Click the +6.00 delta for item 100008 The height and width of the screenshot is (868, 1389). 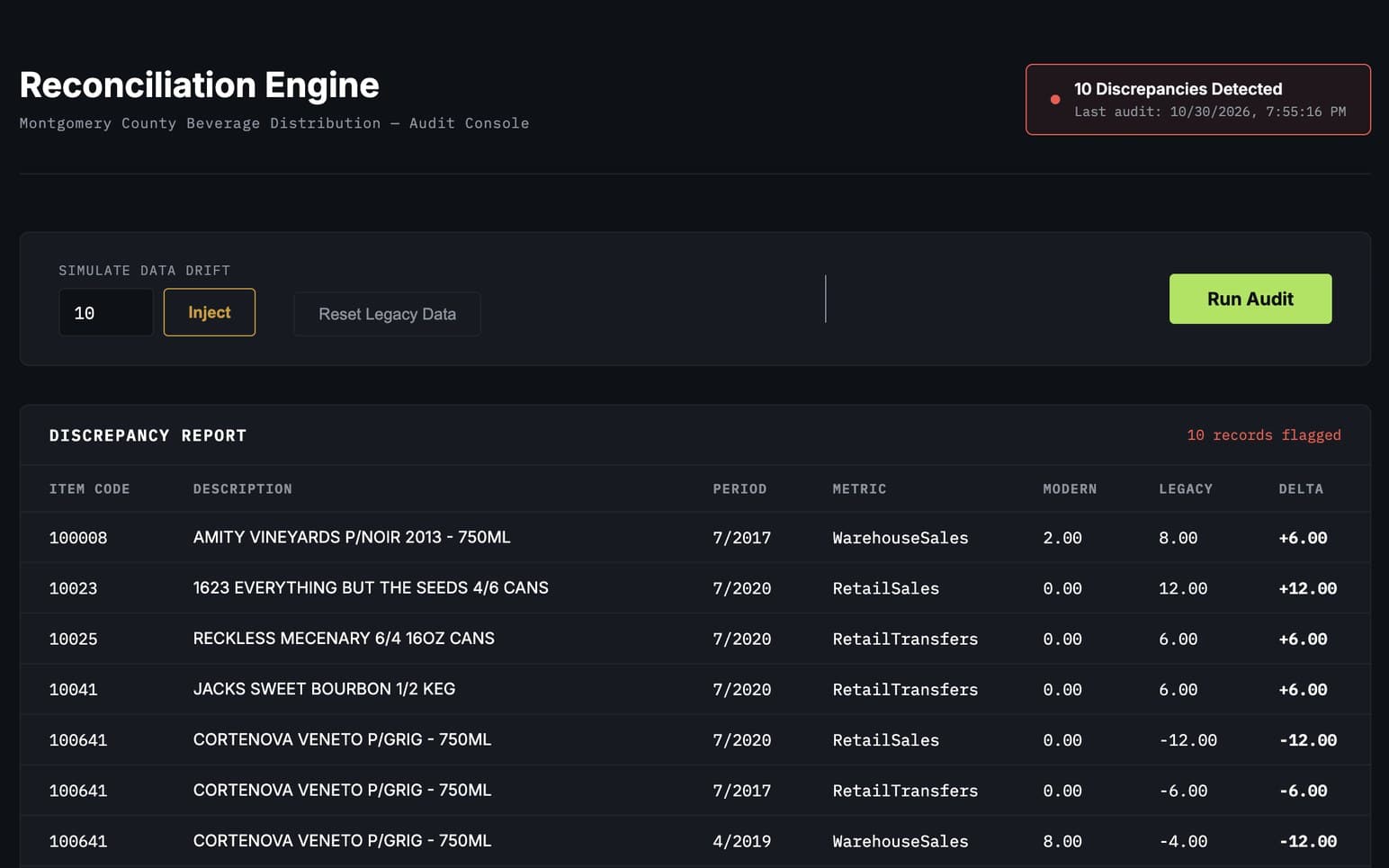[x=1304, y=538]
